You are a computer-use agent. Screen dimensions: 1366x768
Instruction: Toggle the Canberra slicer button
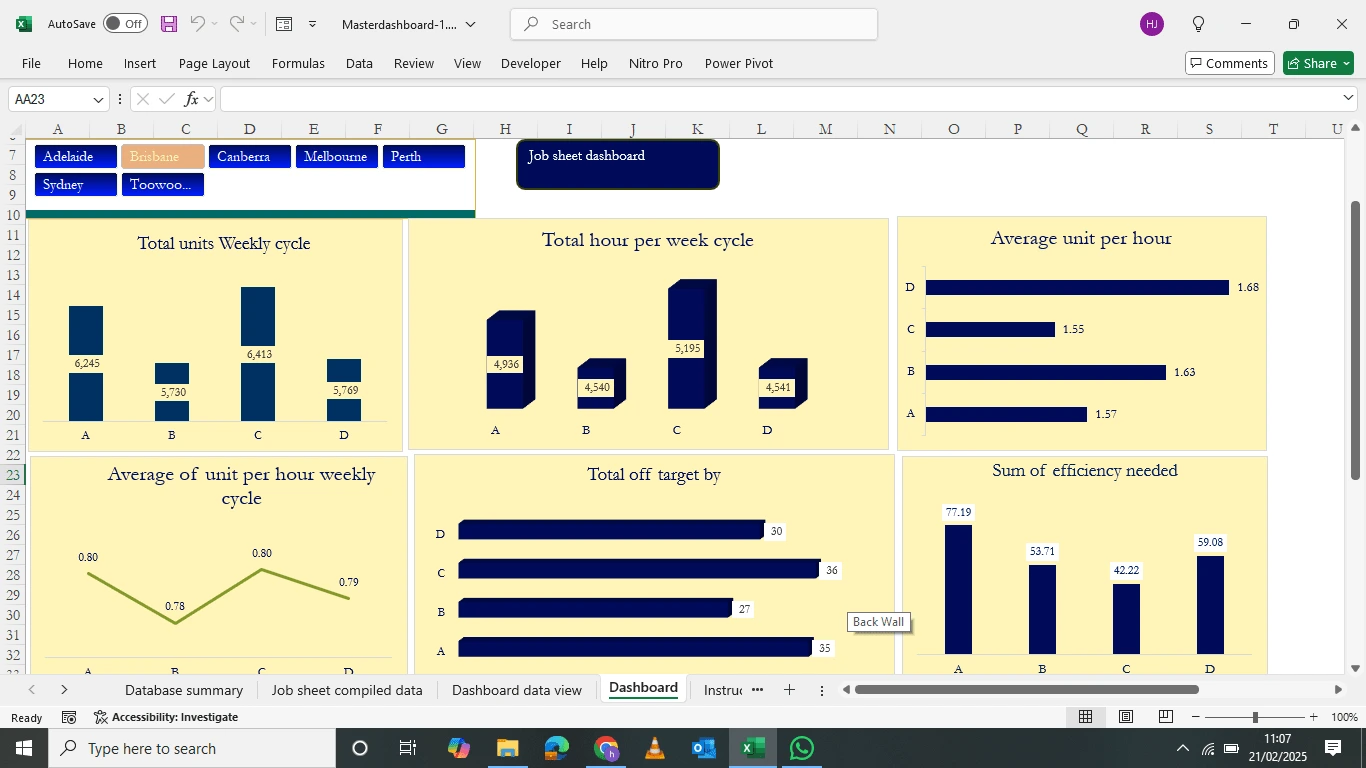coord(250,157)
